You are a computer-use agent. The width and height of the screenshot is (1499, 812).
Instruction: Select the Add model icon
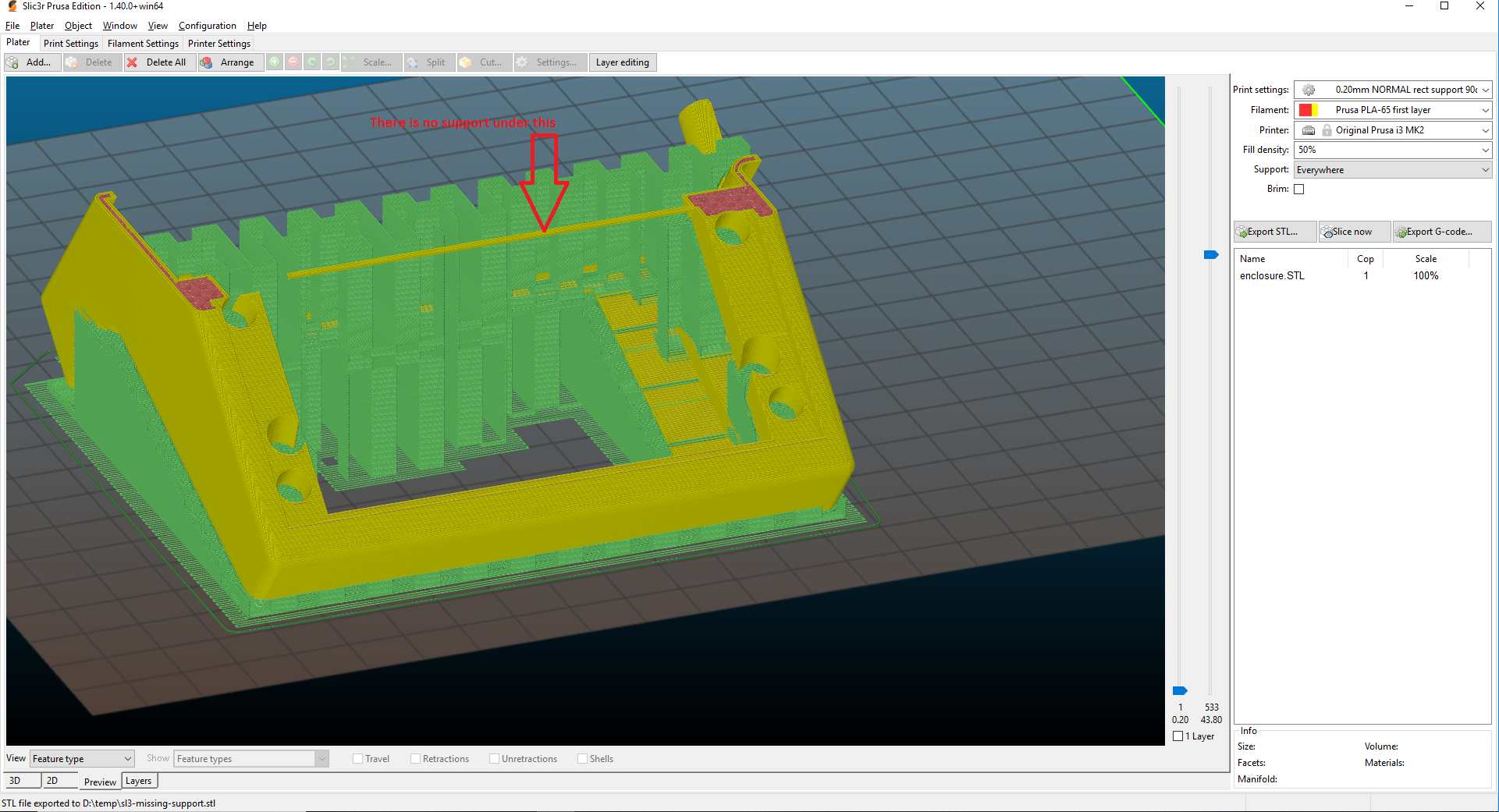click(x=12, y=62)
